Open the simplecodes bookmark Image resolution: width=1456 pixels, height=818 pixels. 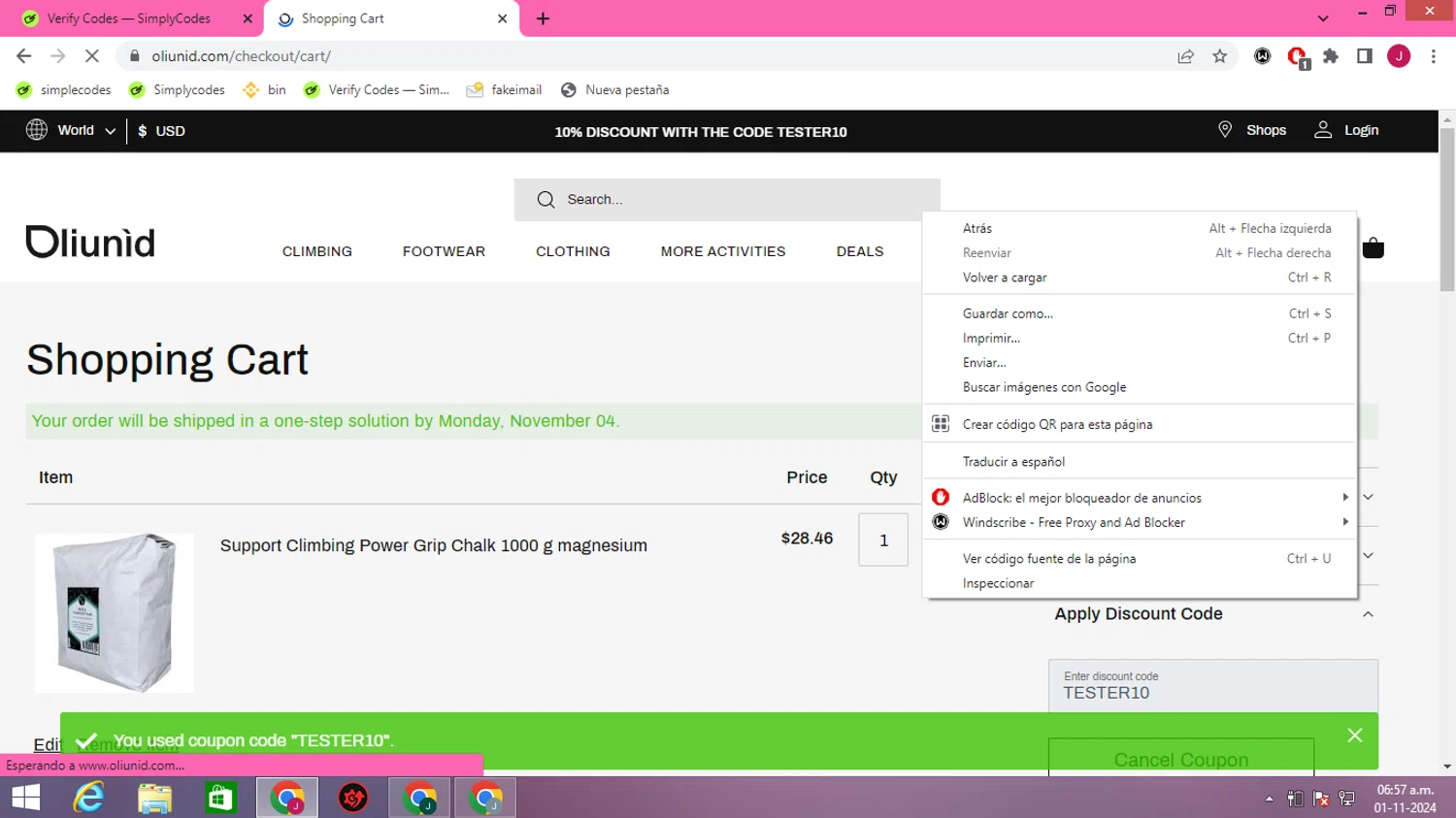click(64, 90)
